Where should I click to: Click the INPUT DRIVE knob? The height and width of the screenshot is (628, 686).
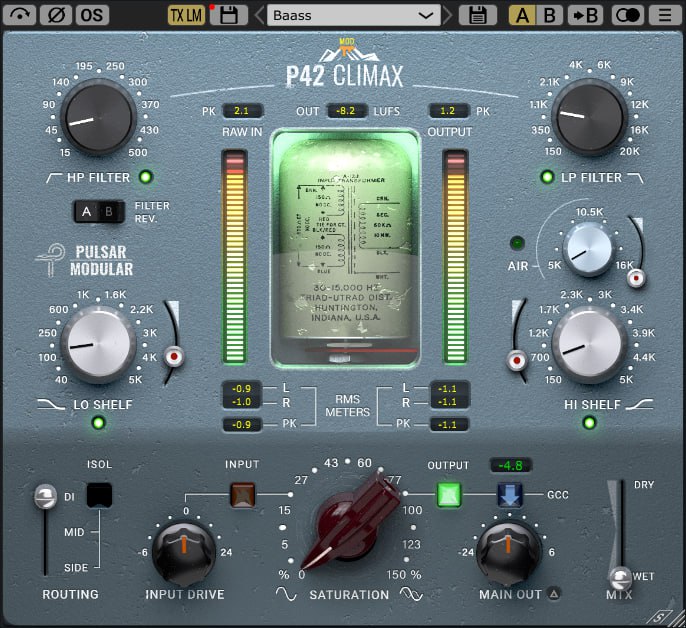tap(184, 553)
